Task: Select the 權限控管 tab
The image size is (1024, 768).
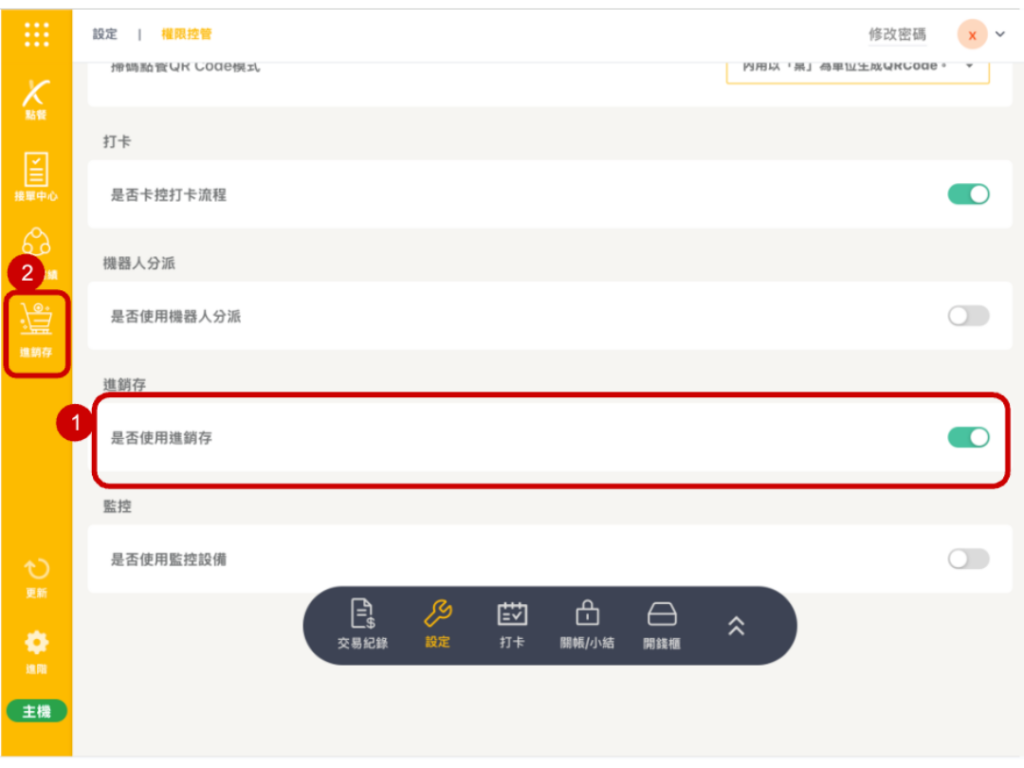Action: pyautogui.click(x=187, y=34)
